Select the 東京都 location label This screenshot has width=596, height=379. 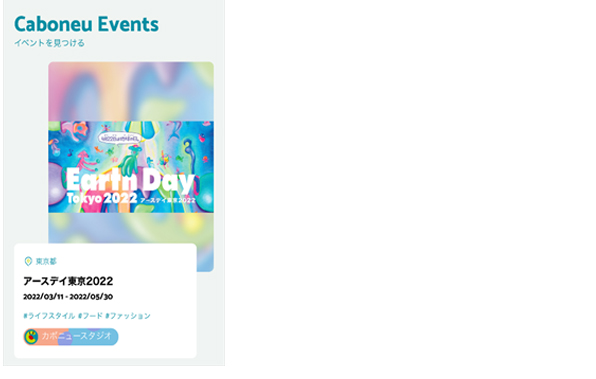click(46, 262)
